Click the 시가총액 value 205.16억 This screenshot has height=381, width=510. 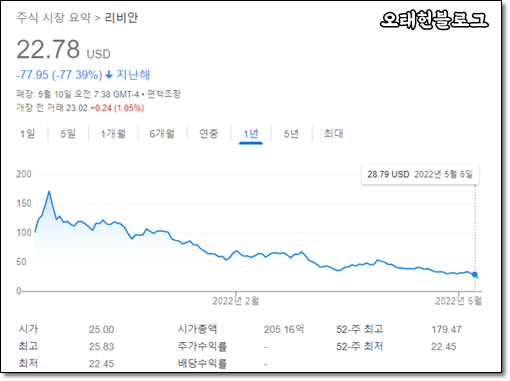[x=284, y=330]
